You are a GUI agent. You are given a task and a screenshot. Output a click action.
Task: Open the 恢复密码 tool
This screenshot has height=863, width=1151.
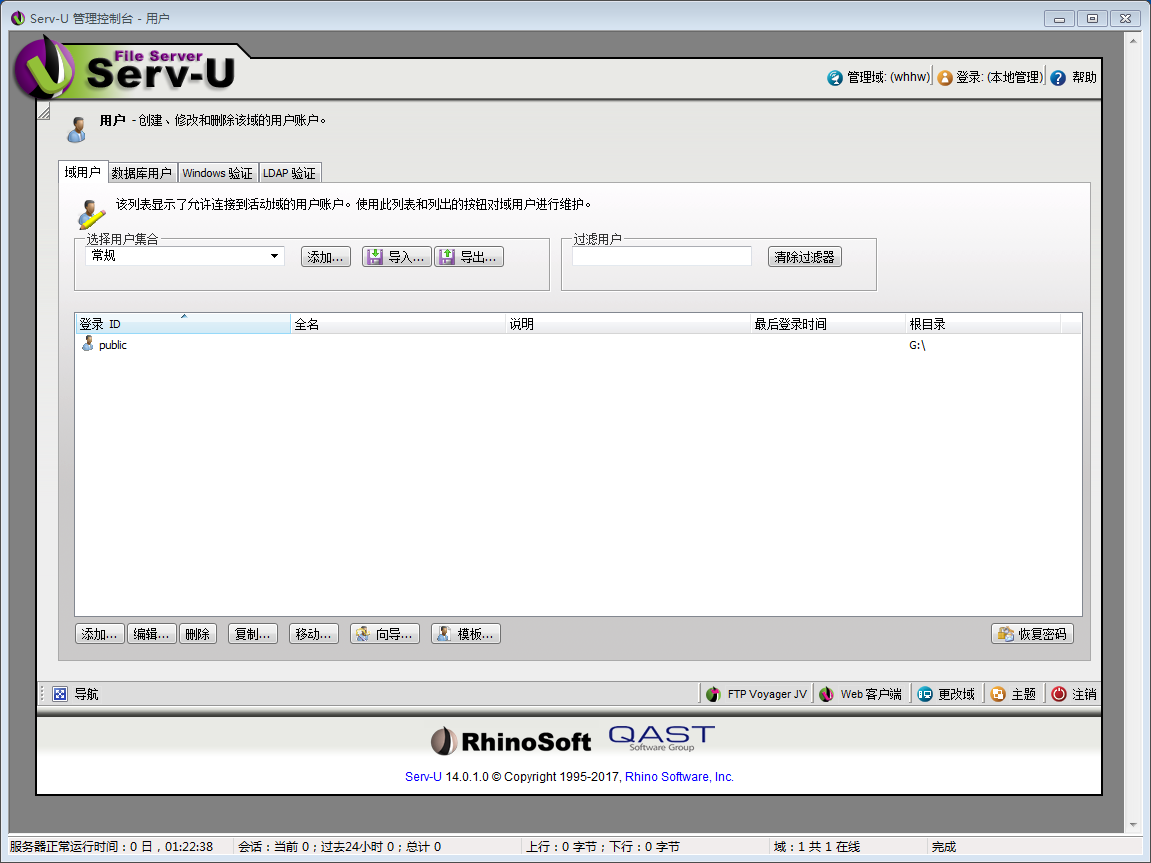(1032, 633)
